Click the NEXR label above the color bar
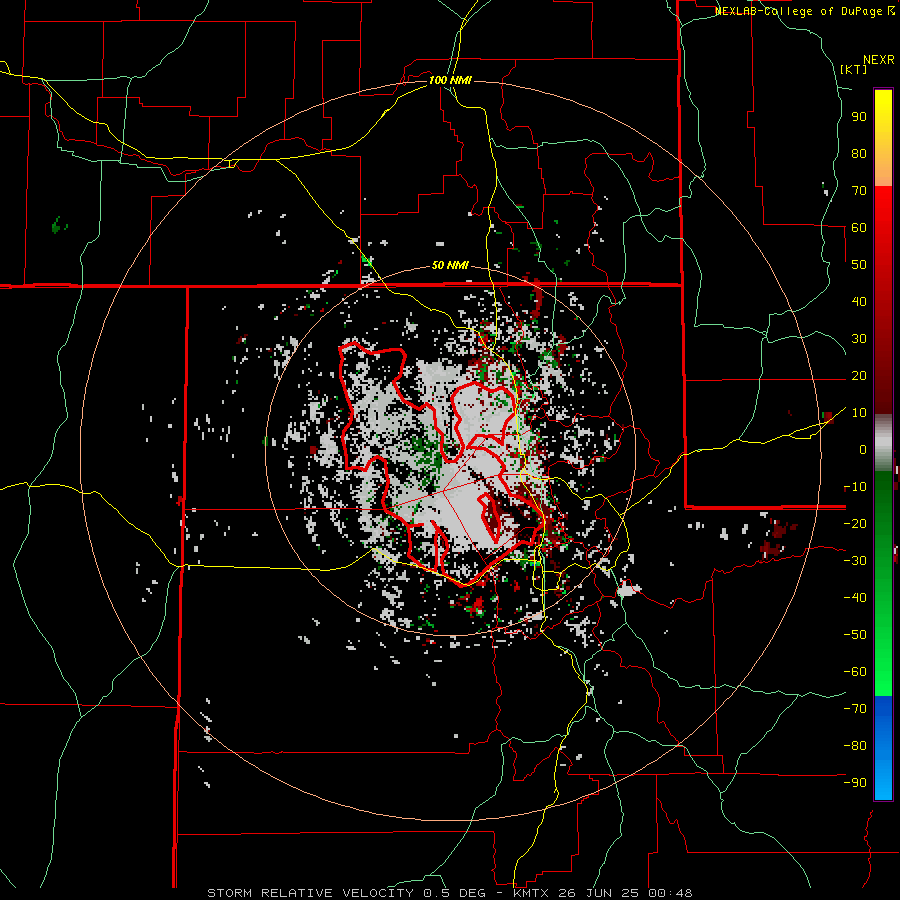Image resolution: width=900 pixels, height=900 pixels. coord(879,60)
